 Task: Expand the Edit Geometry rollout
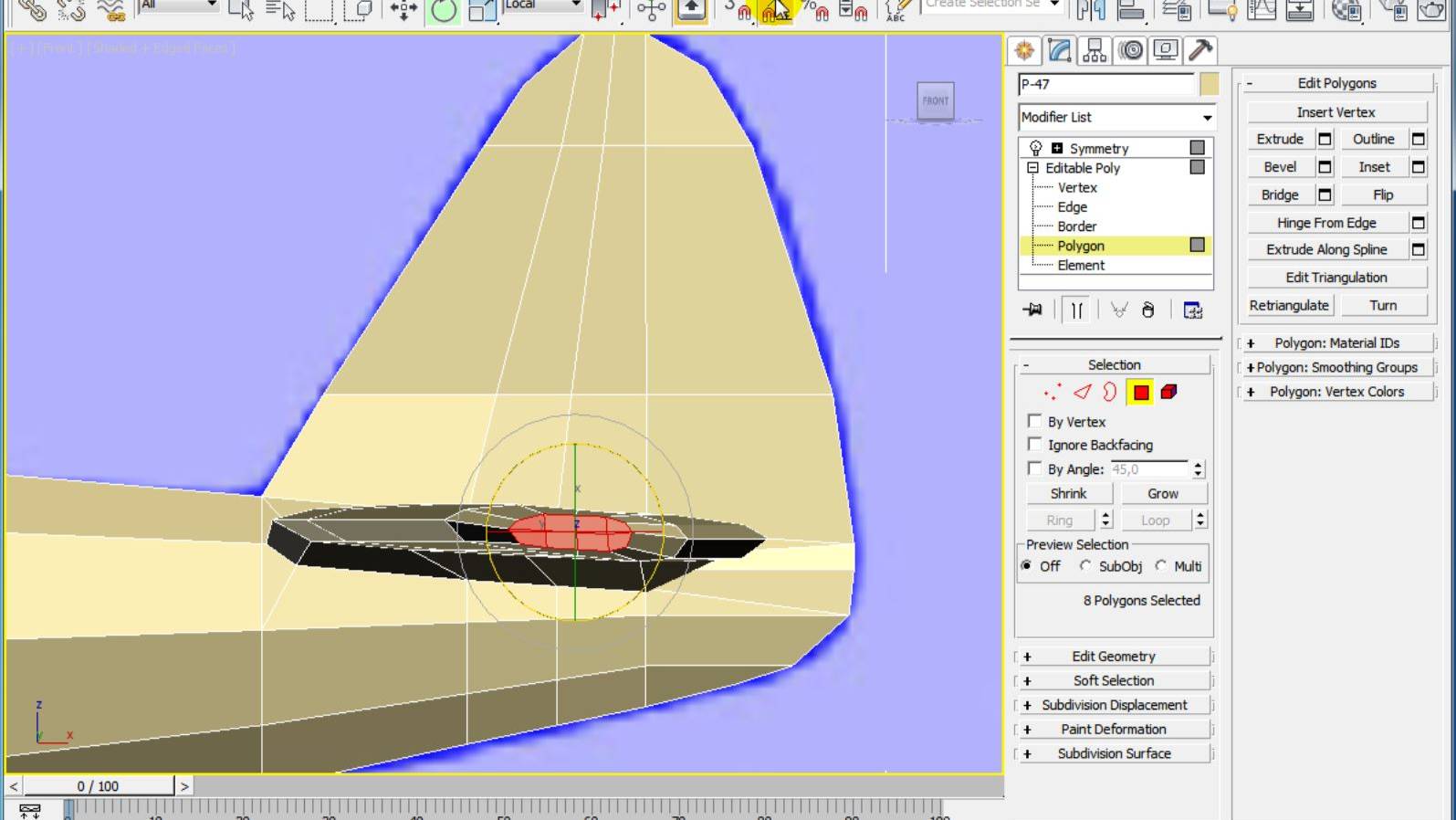pos(1114,657)
